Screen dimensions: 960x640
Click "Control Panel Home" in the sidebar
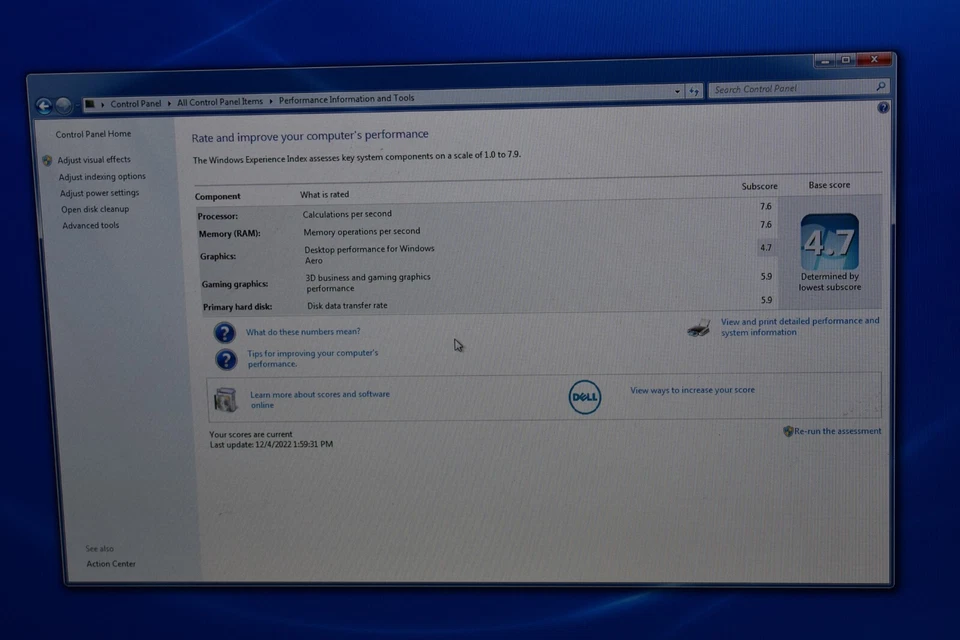[x=92, y=133]
